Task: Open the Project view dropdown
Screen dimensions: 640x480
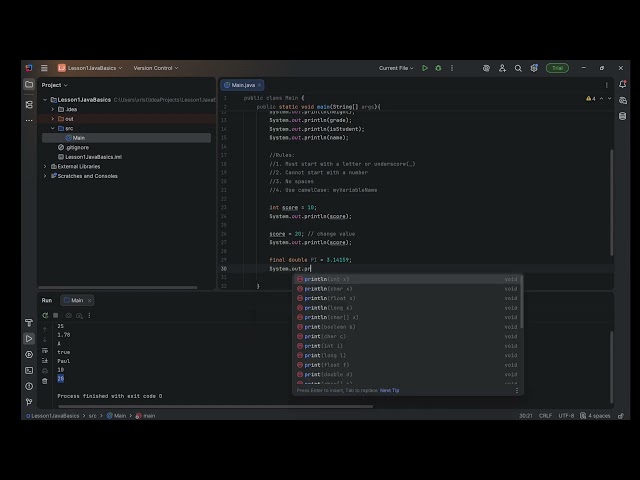Action: tap(55, 85)
